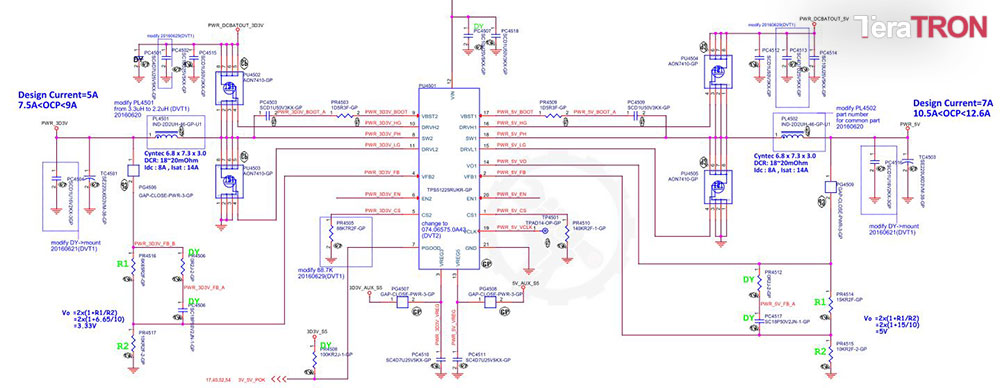Click the PGOOD pin name on the IC
The image size is (1000, 388).
[x=430, y=248]
